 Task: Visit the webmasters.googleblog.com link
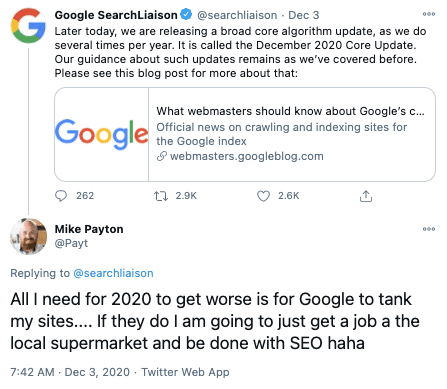(x=247, y=156)
